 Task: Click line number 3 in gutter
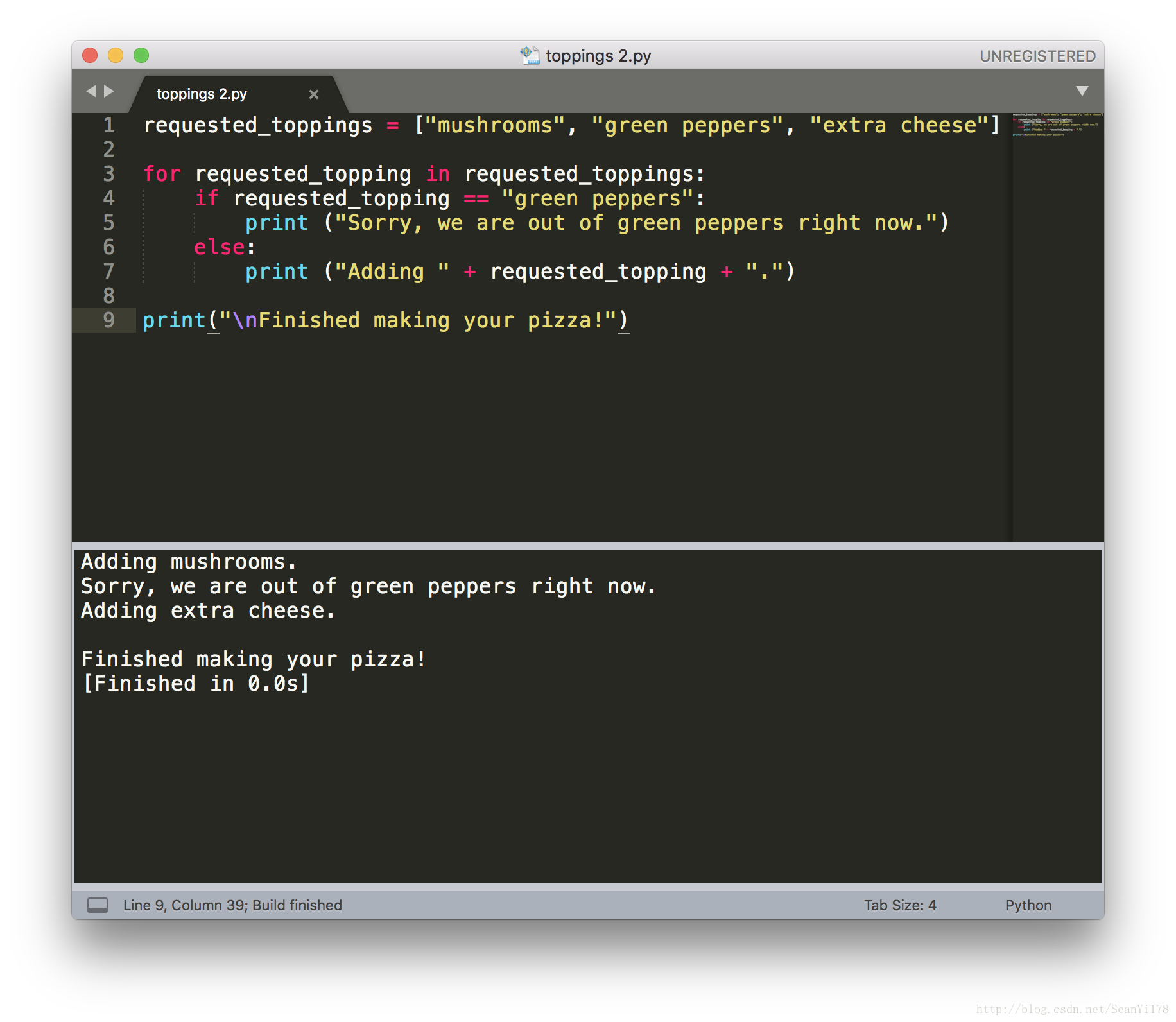tap(109, 174)
